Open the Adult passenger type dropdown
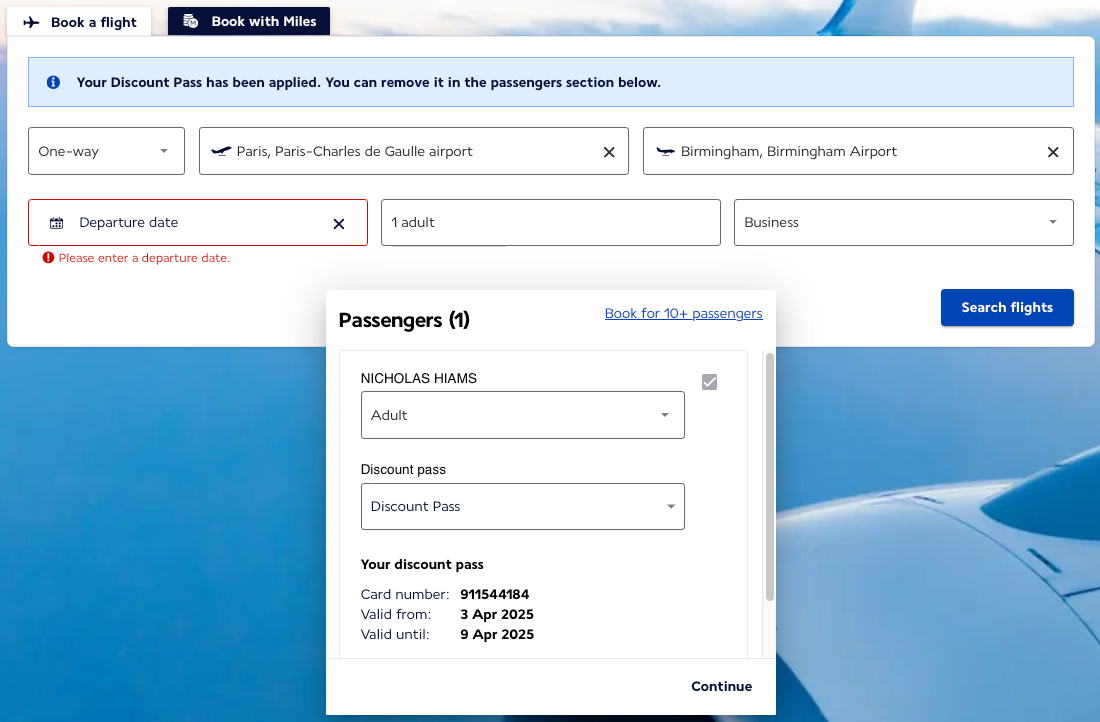Viewport: 1100px width, 722px height. pos(523,415)
